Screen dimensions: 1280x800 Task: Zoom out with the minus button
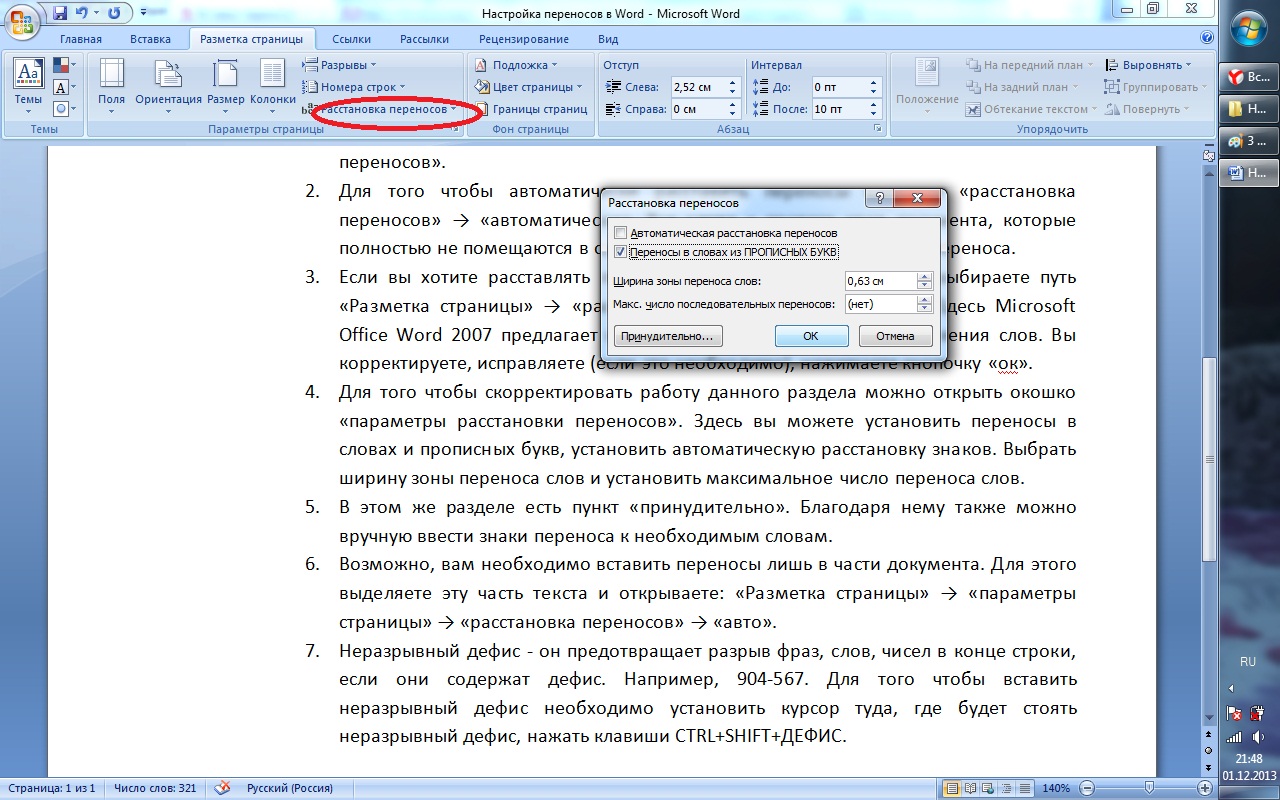[1086, 789]
